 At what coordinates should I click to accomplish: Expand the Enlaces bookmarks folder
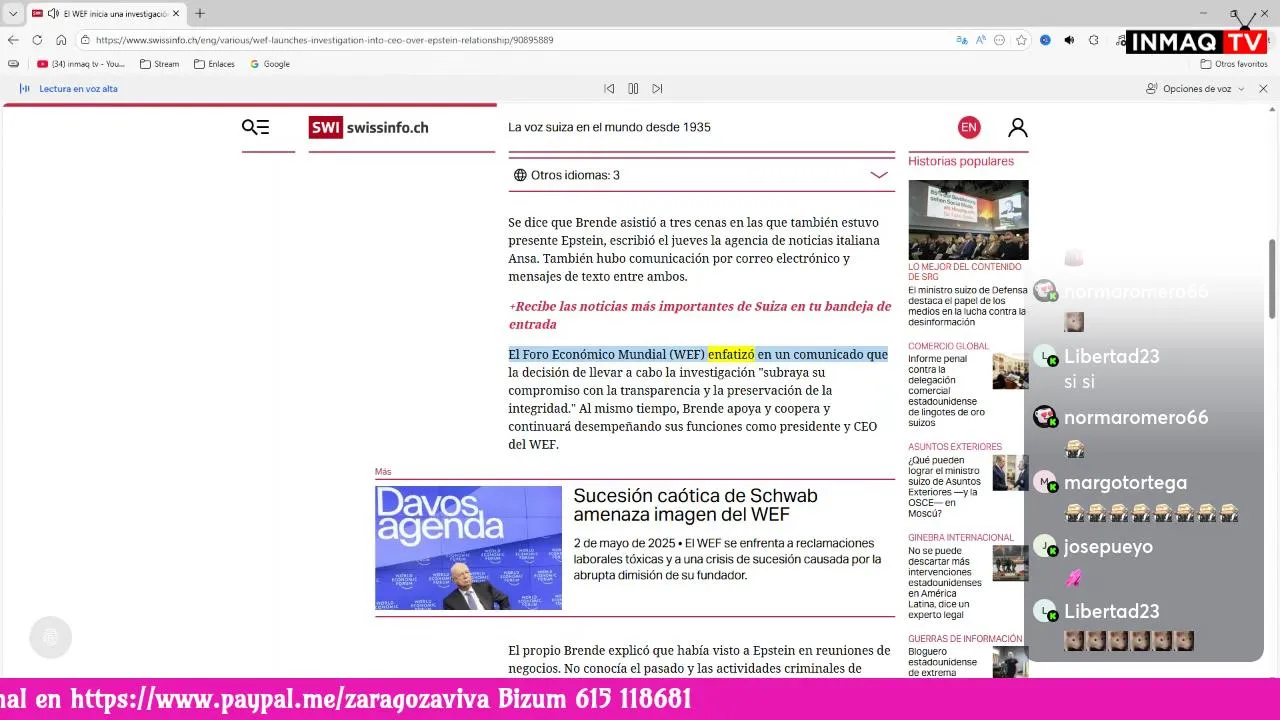point(214,64)
